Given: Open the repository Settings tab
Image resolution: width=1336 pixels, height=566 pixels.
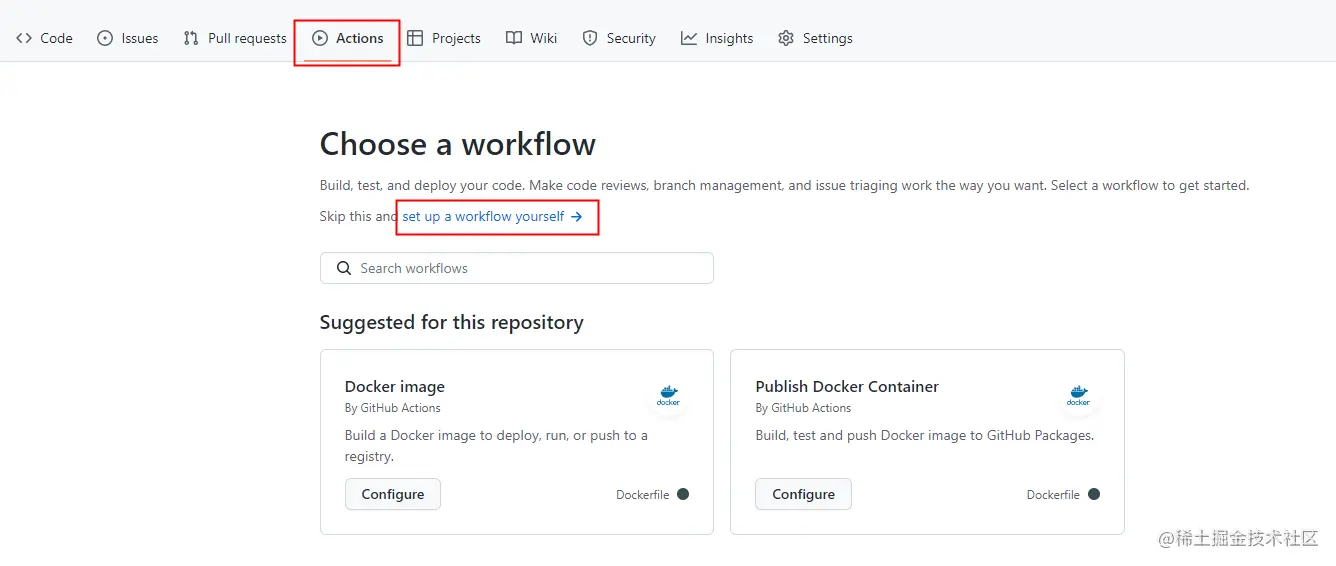Looking at the screenshot, I should point(815,38).
